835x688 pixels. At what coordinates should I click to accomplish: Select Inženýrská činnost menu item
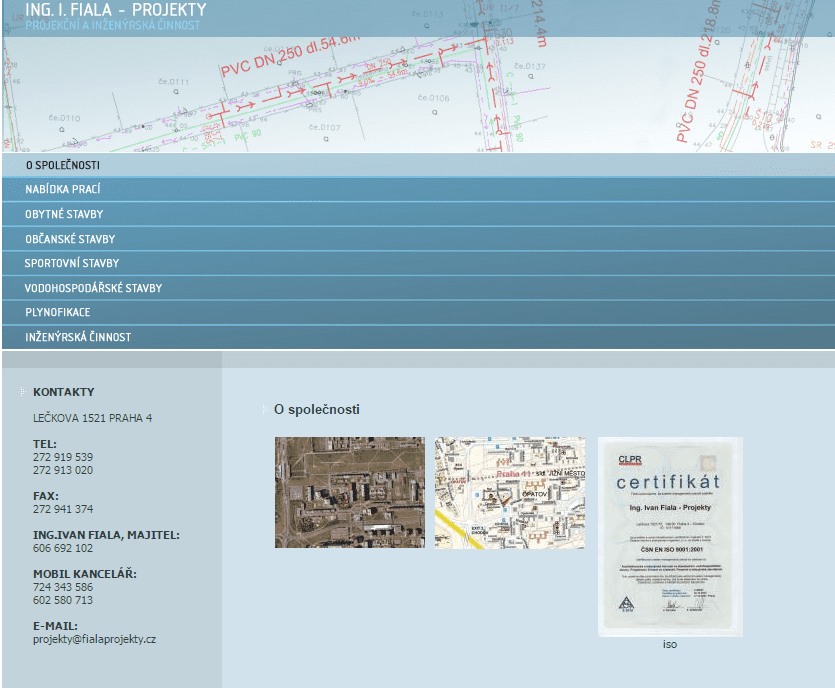tap(418, 337)
